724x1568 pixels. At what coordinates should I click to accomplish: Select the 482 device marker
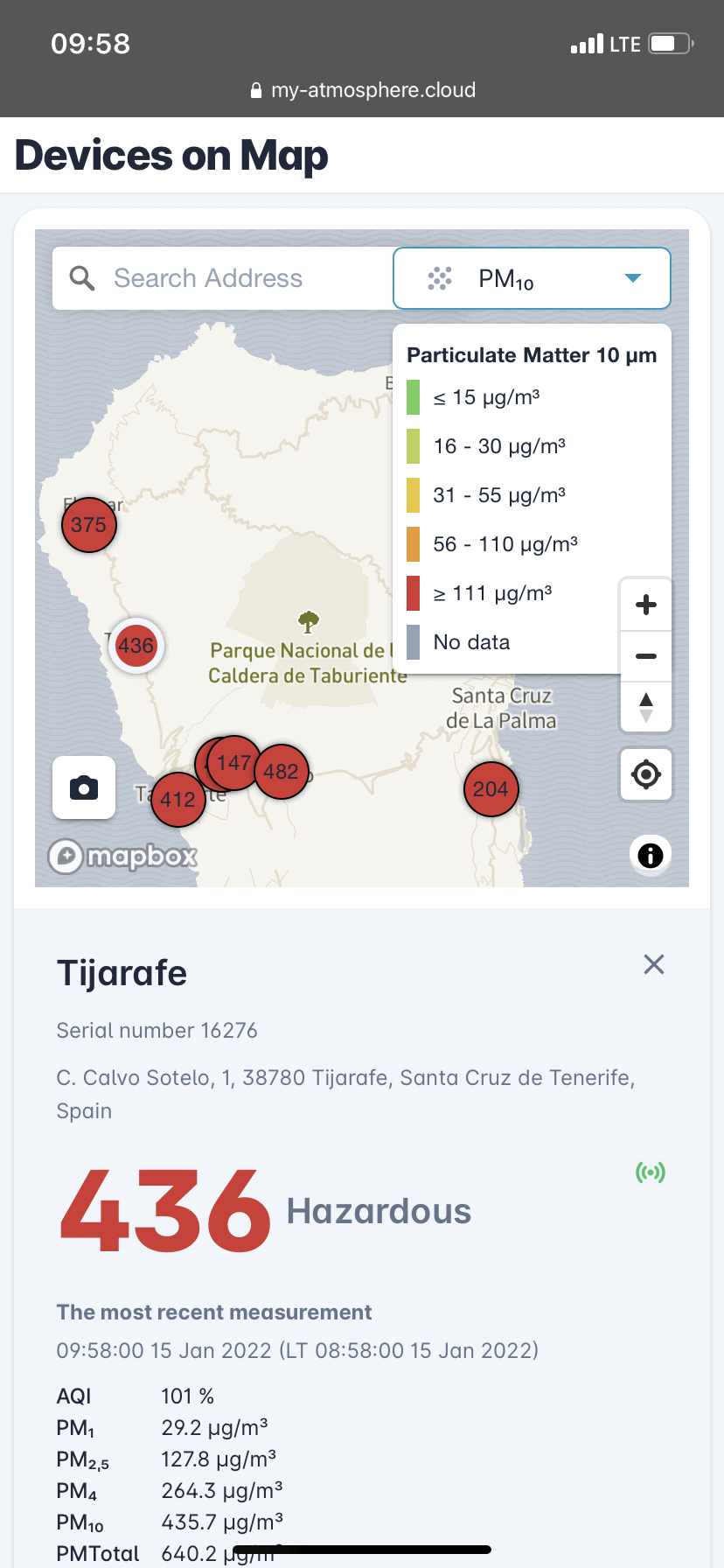coord(282,771)
